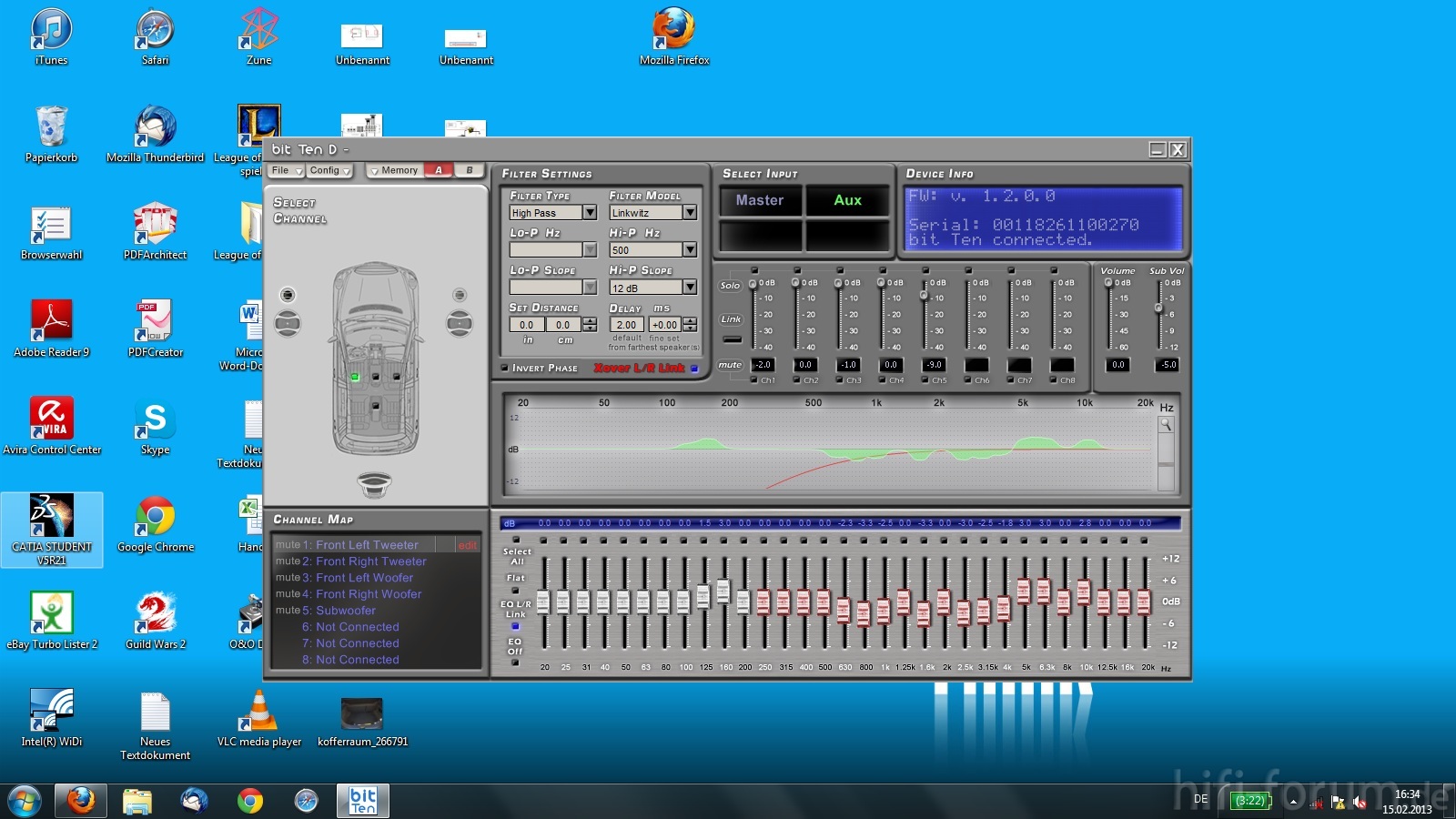Open VLC media player desktop icon

tap(259, 718)
